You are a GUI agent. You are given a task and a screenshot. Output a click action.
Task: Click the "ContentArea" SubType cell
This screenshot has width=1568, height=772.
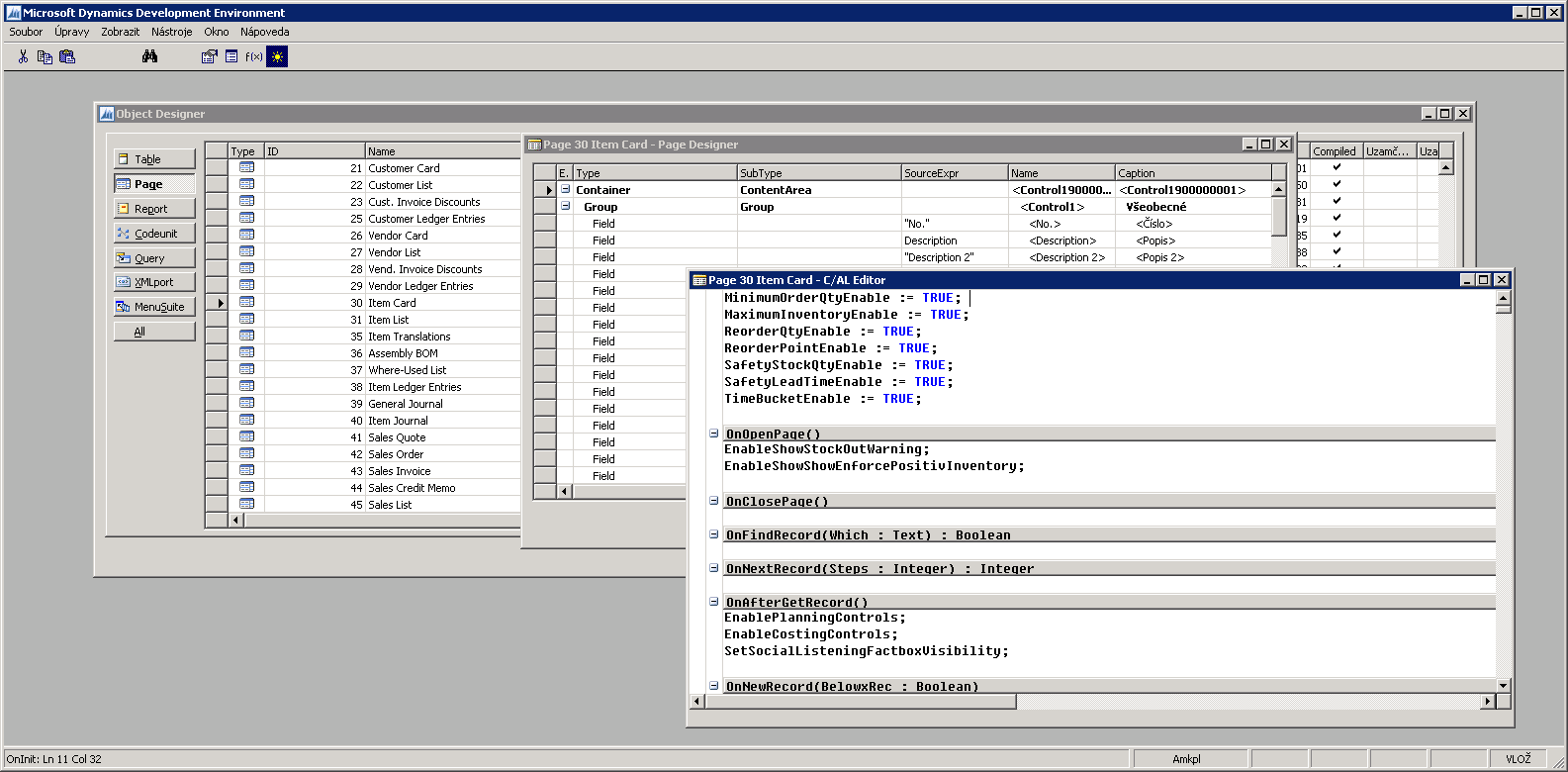[819, 190]
